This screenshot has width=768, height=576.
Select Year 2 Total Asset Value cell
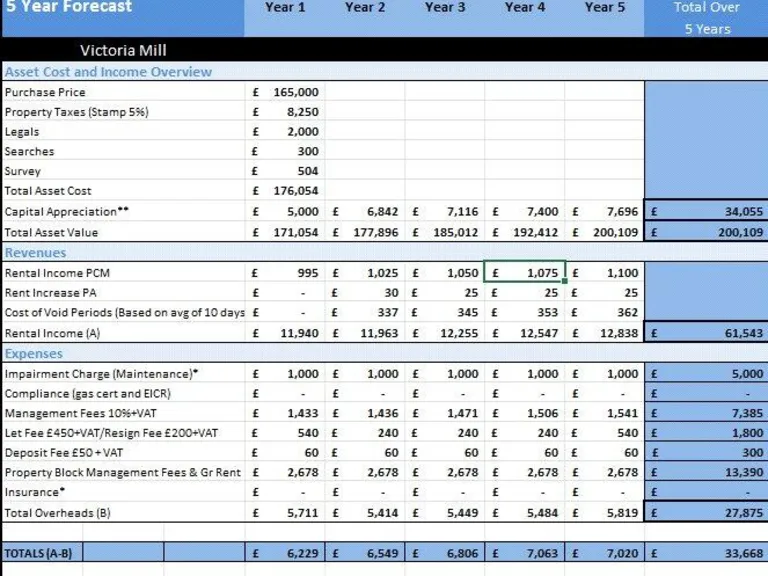pos(365,232)
